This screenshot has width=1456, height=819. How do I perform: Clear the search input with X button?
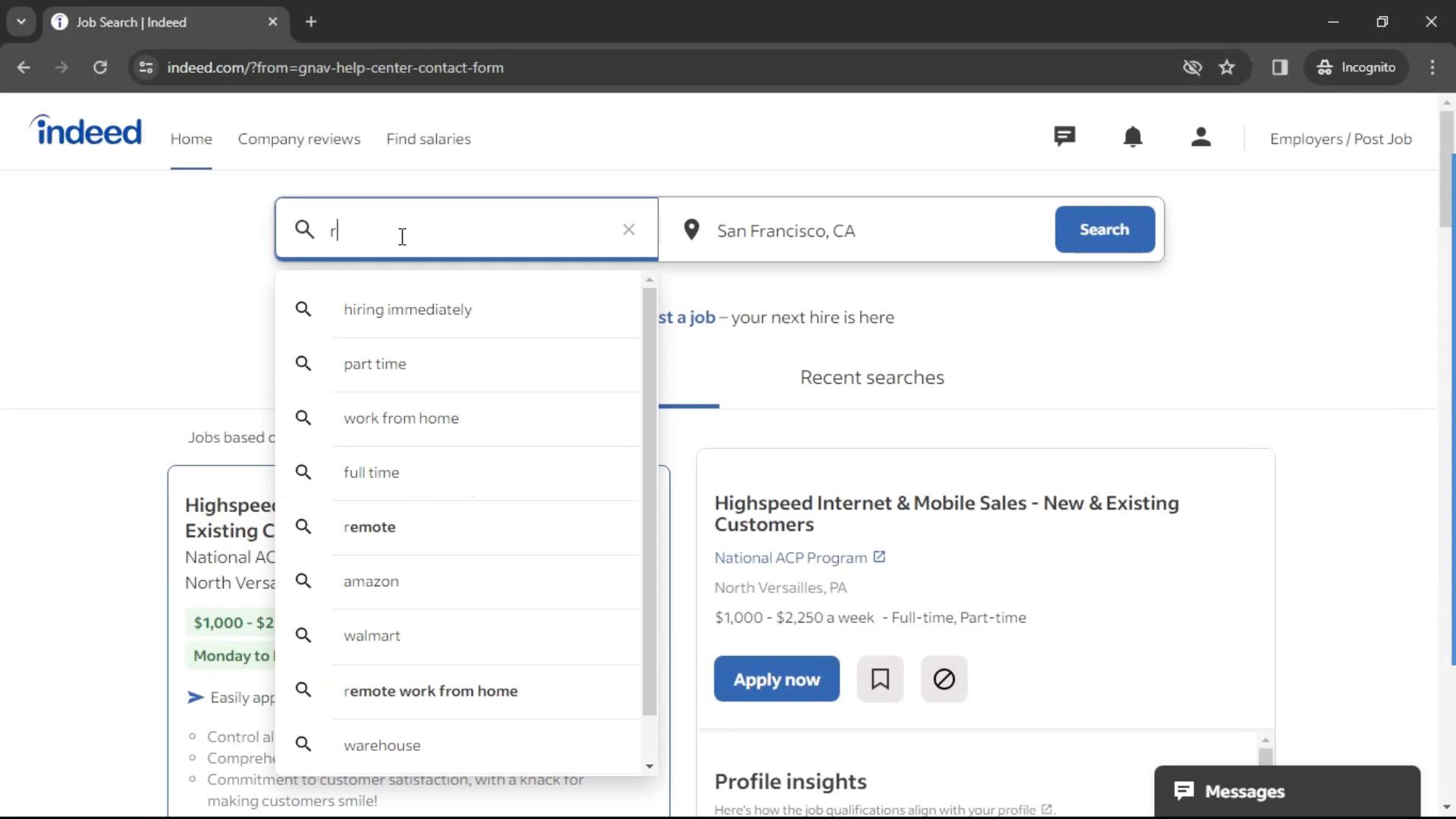coord(629,229)
